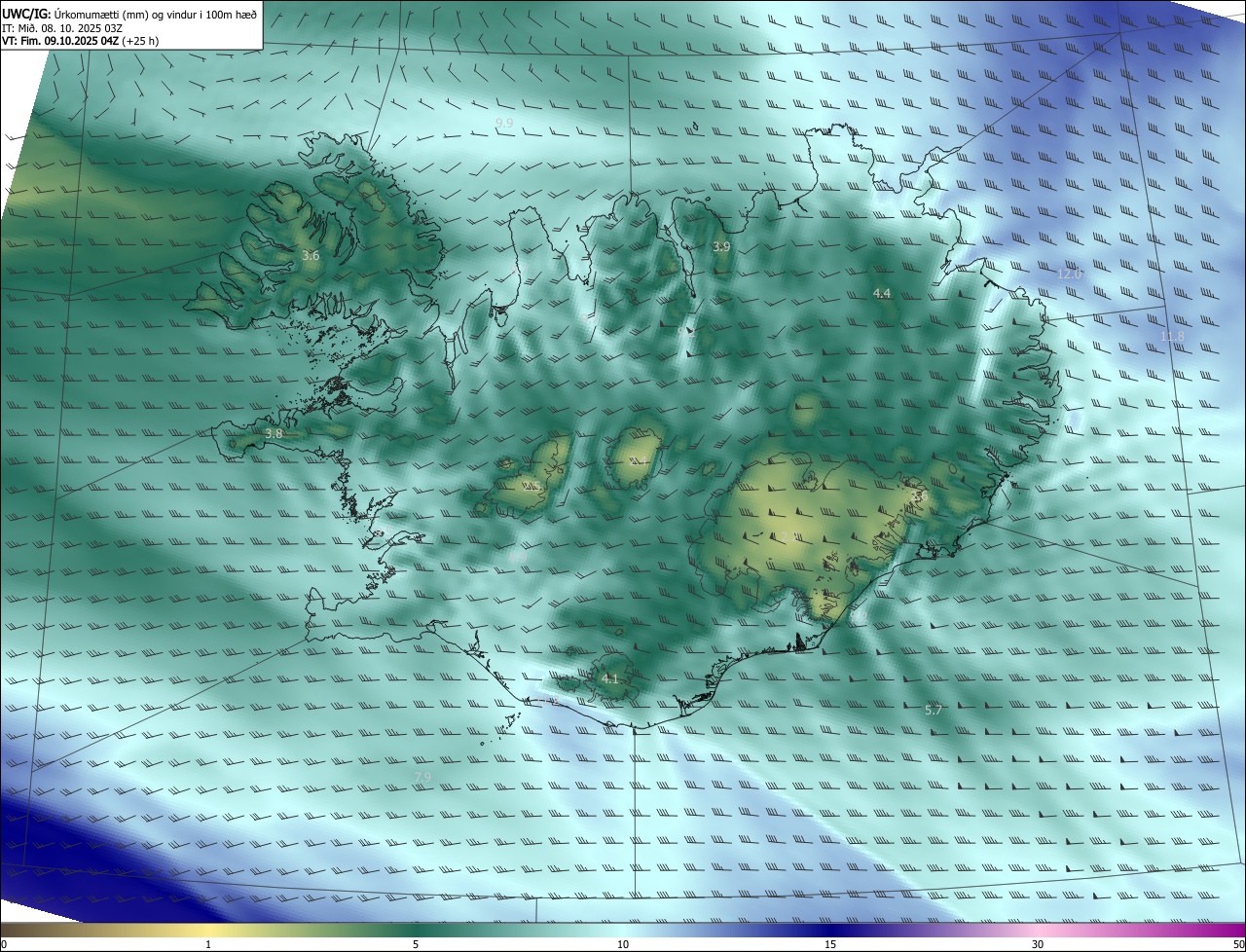Click the 30 tick on the scale
Viewport: 1246px width, 952px height.
pyautogui.click(x=1038, y=945)
